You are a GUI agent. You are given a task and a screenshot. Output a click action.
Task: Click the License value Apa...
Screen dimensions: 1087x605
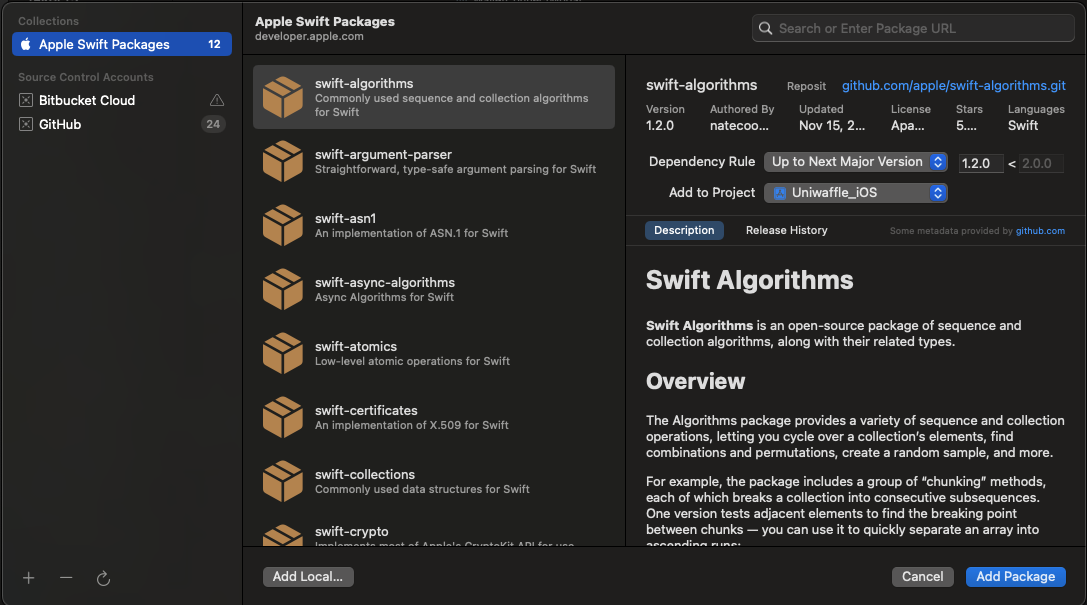907,125
